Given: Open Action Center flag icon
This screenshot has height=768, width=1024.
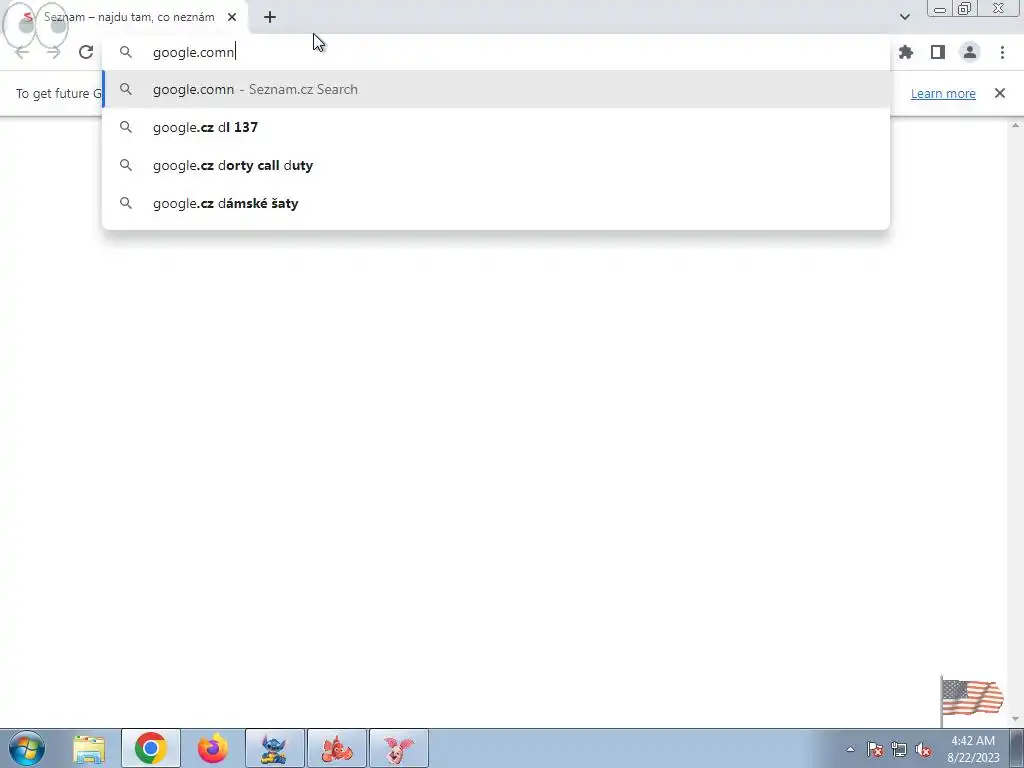Looking at the screenshot, I should pyautogui.click(x=875, y=749).
